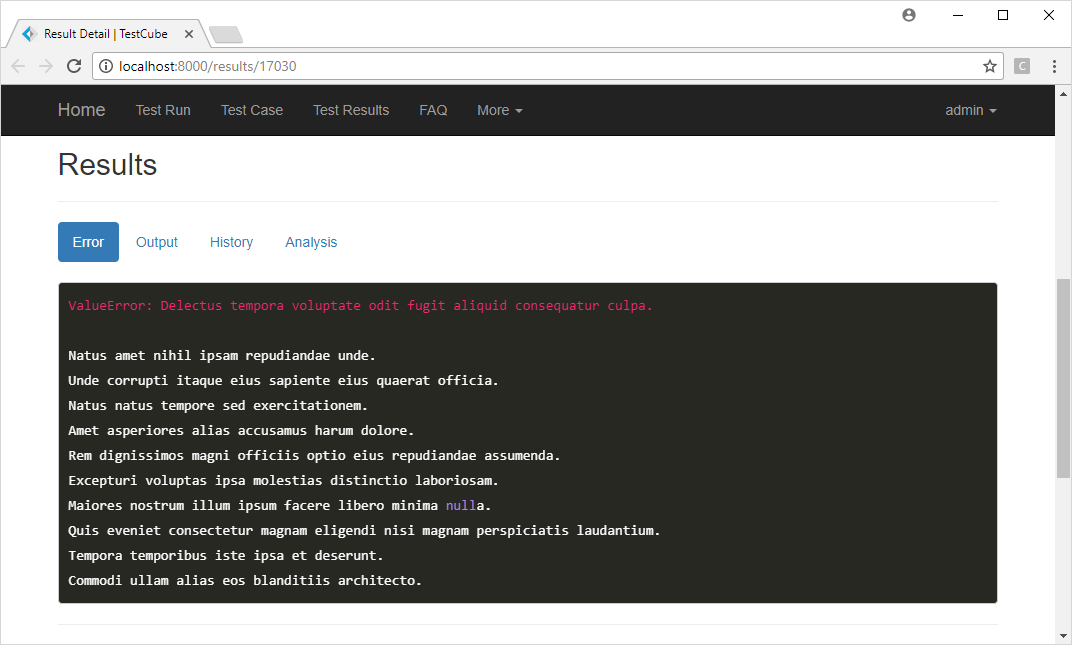Click the purple 'null' highlighted word
Image resolution: width=1072 pixels, height=645 pixels.
coord(461,505)
